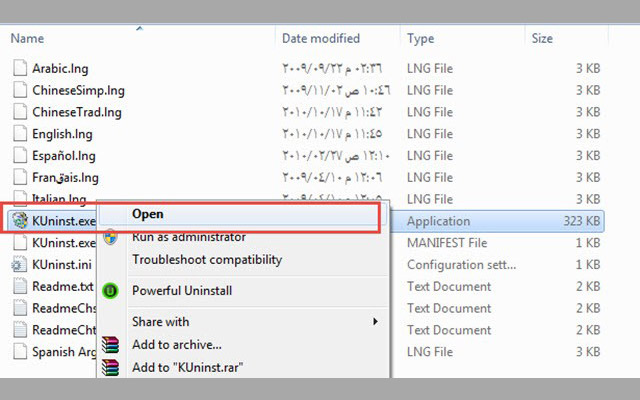Select the ChineseSimp.lng file icon
640x400 pixels.
pos(18,90)
